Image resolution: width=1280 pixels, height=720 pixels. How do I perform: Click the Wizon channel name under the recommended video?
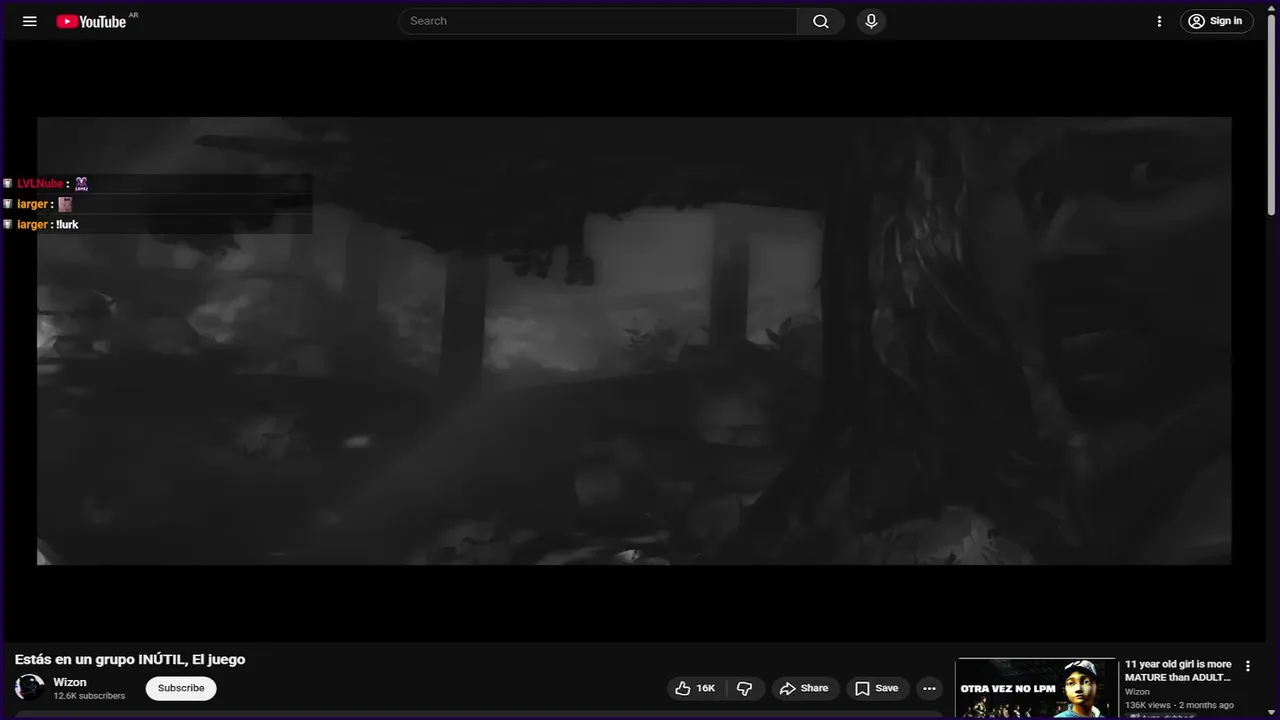coord(1137,692)
